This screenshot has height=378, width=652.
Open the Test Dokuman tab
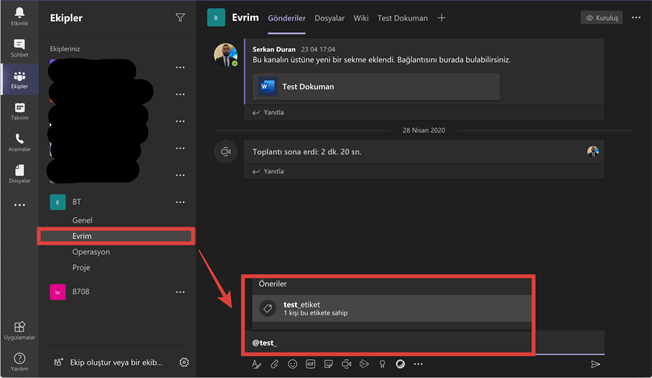coord(402,18)
